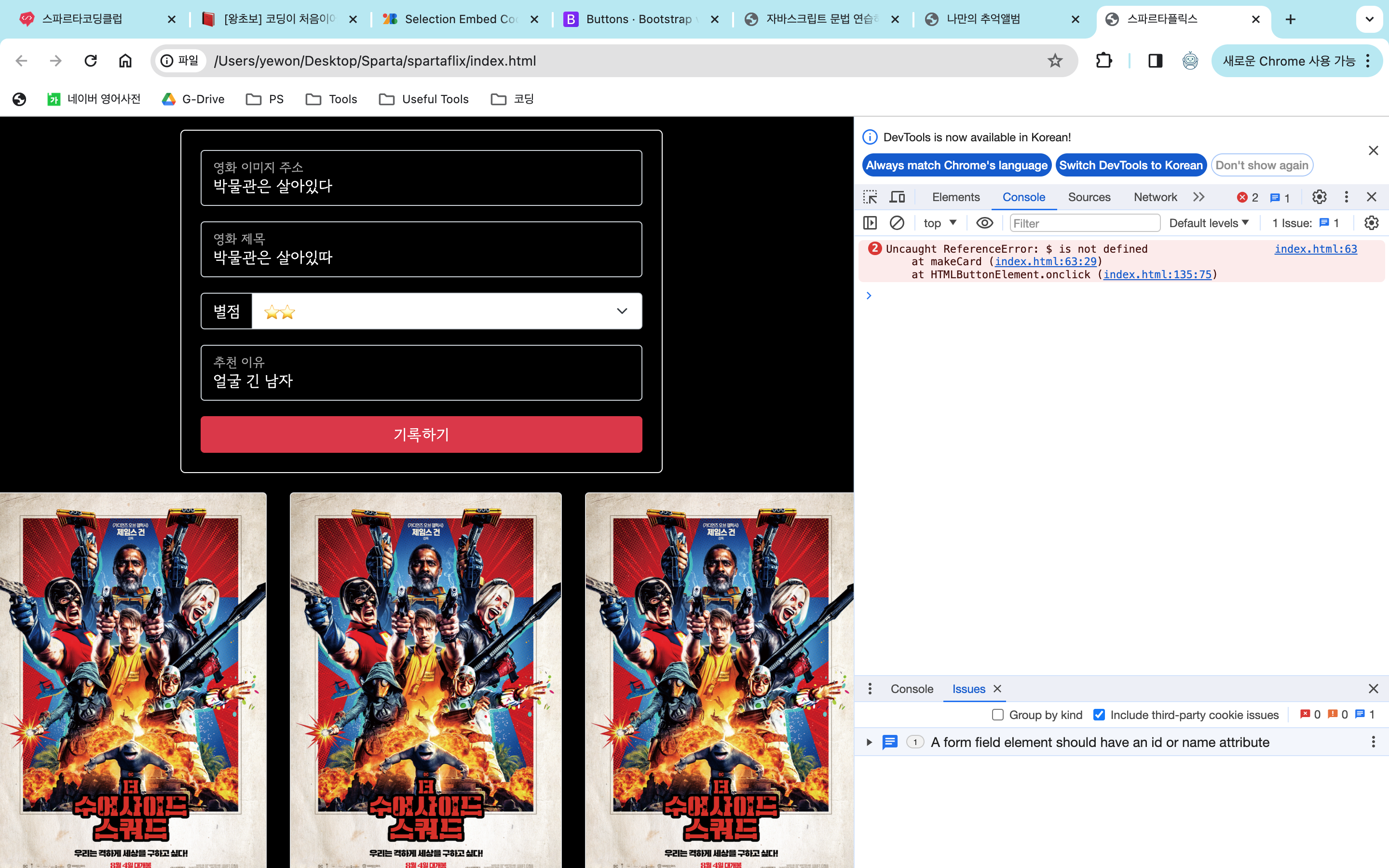1389x868 pixels.
Task: Open the Naver English dictionary bookmark
Action: click(94, 99)
